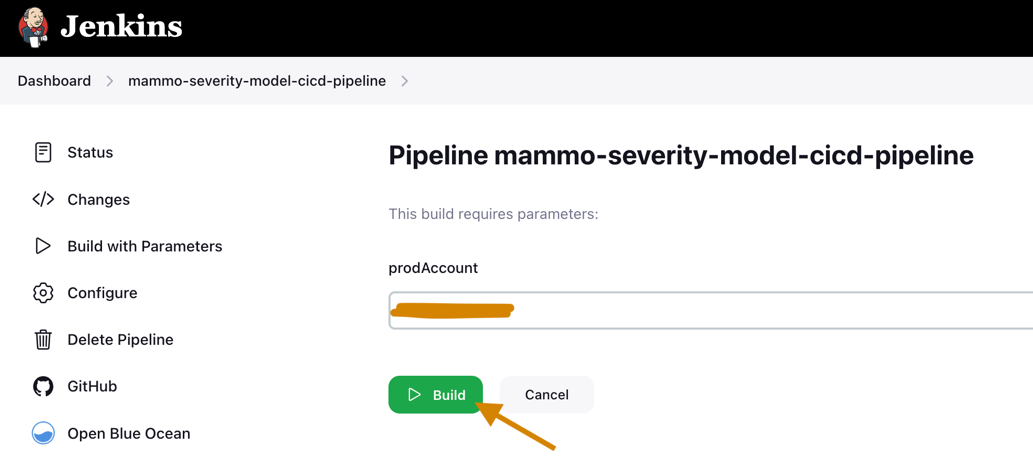Click the play icon beside Build with Parameters
This screenshot has width=1033, height=462.
click(x=43, y=246)
